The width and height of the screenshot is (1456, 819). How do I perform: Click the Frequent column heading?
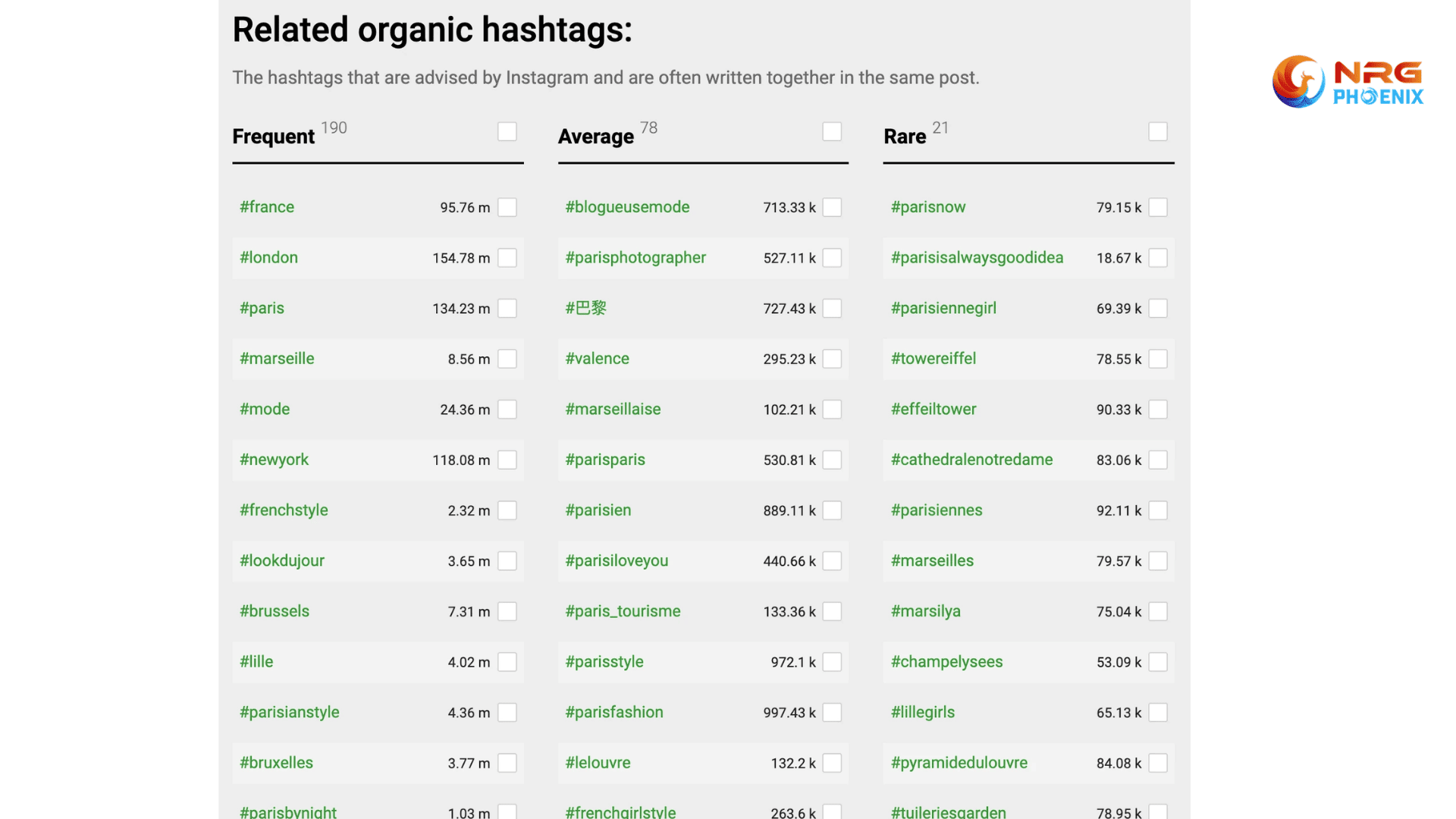(273, 136)
